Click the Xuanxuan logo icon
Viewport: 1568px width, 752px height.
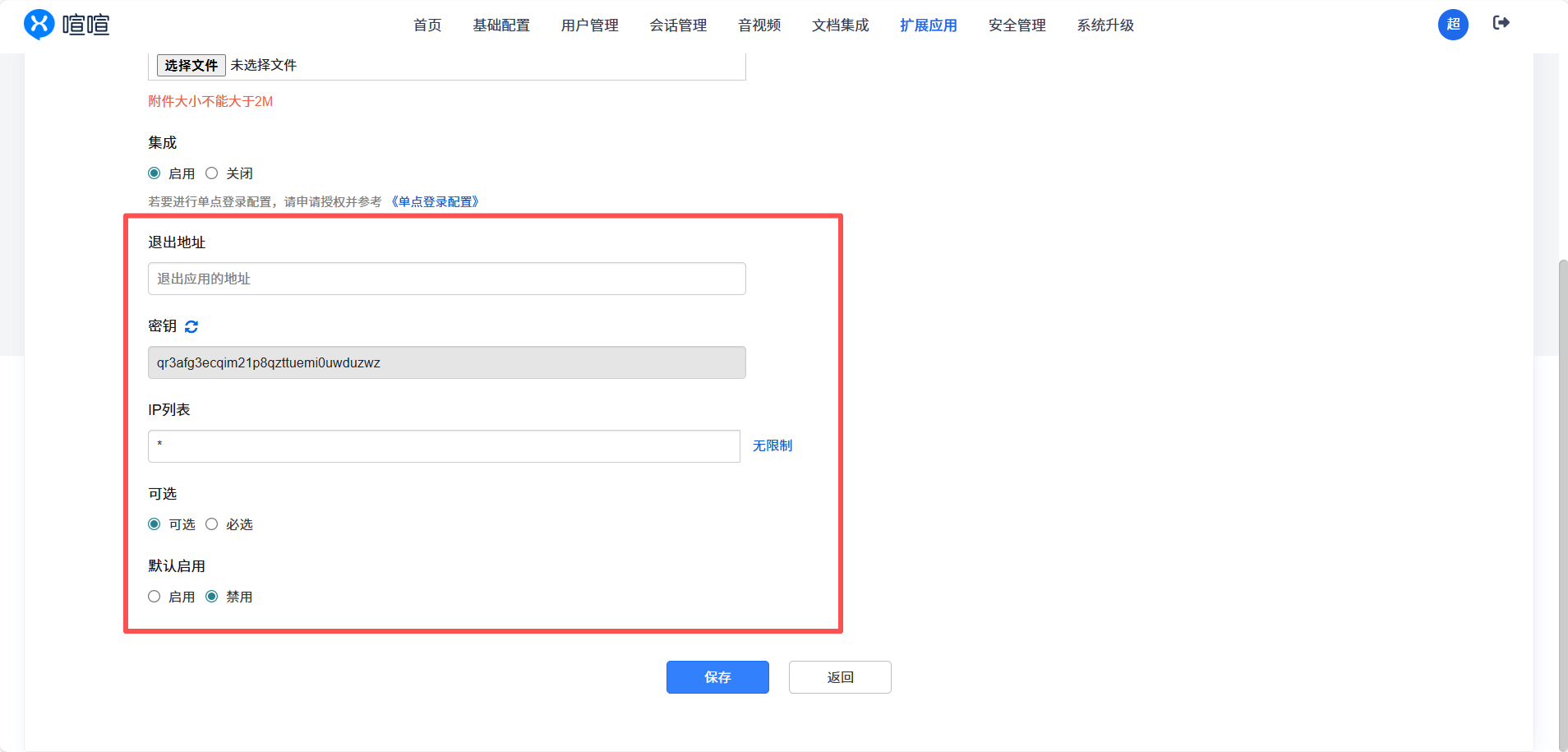coord(39,25)
